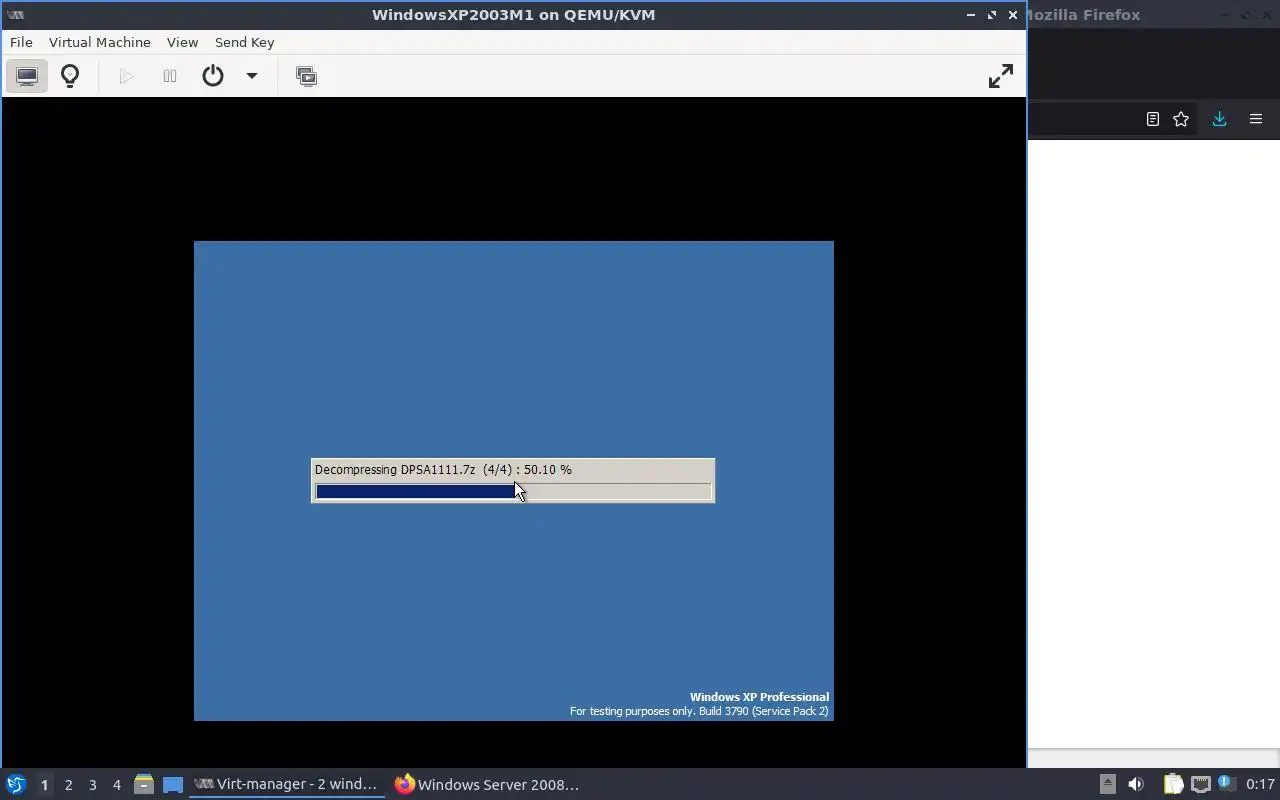Open the Firefox downloads panel

click(1219, 119)
